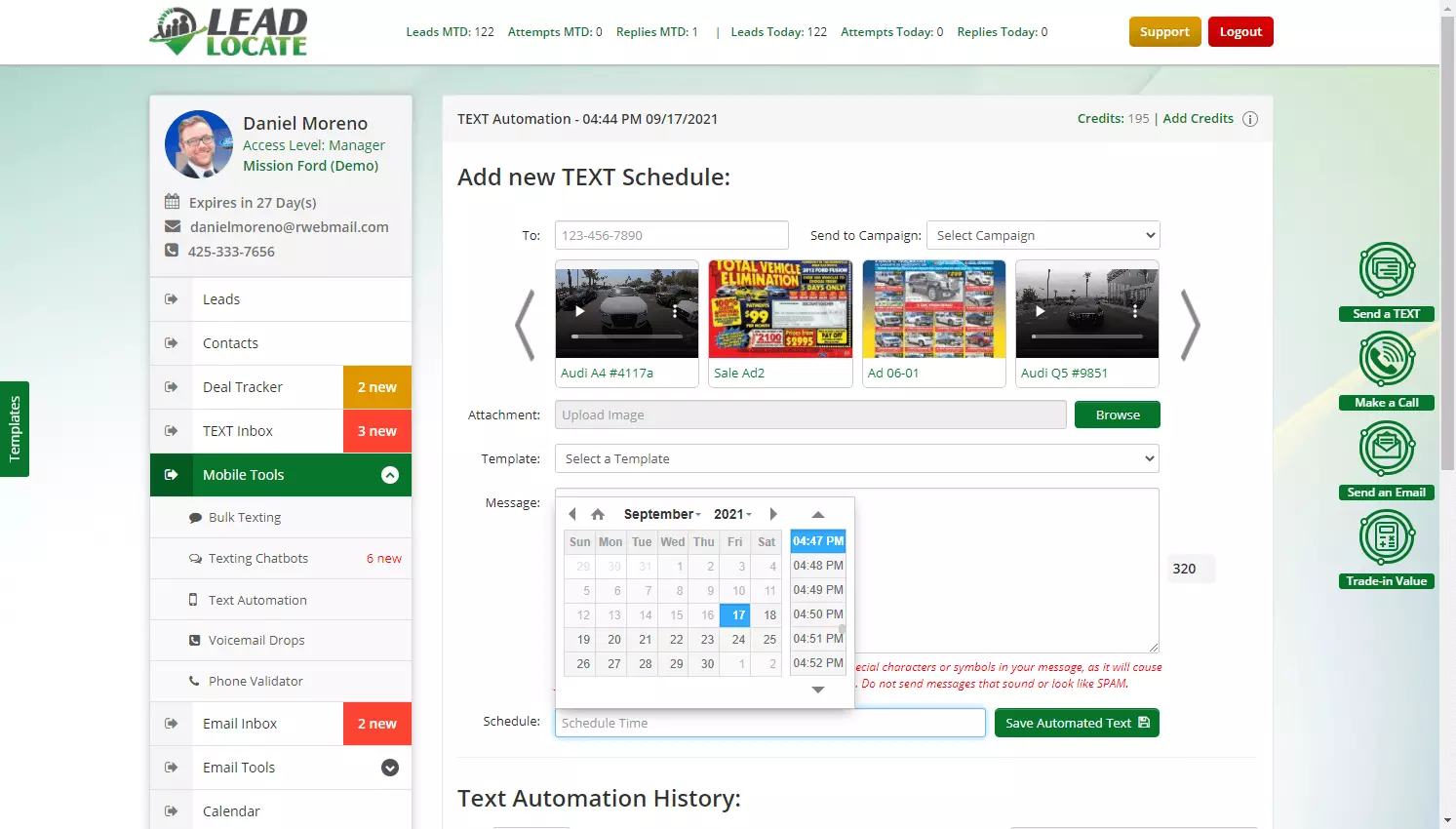Image resolution: width=1456 pixels, height=829 pixels.
Task: Select 04:50 PM in the time list
Action: point(818,614)
